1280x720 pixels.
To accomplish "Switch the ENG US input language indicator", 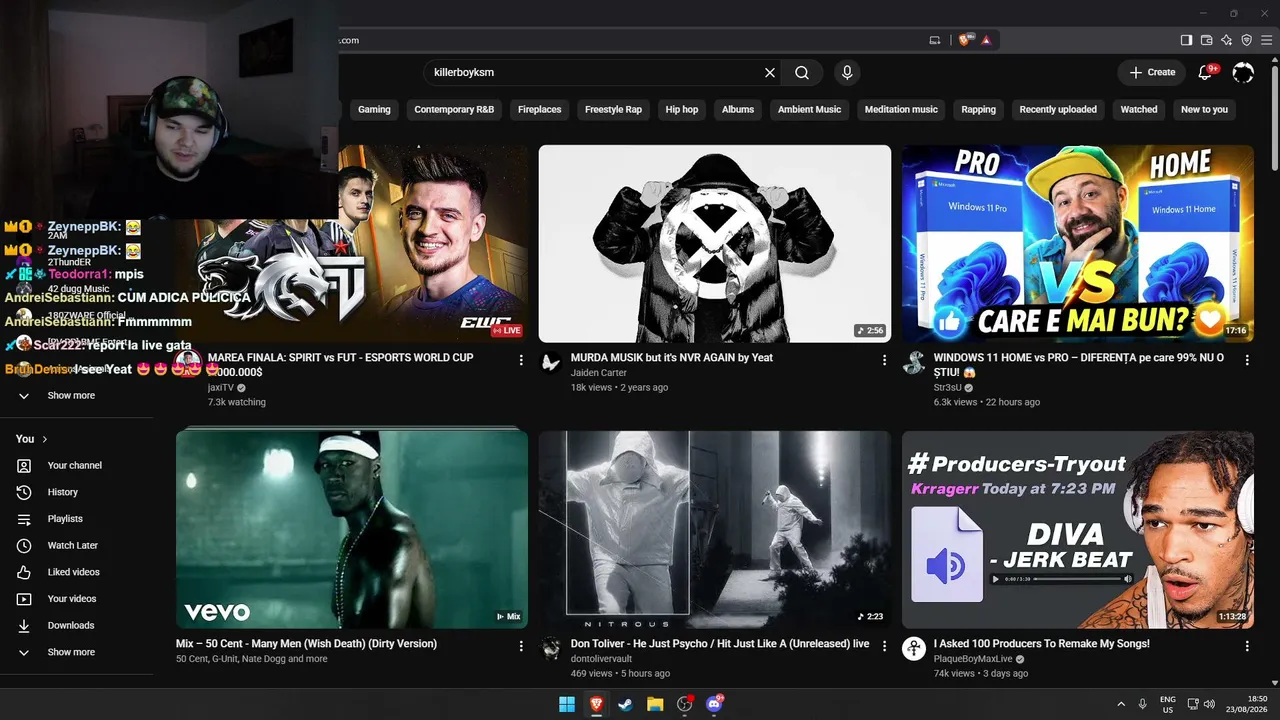I will [x=1168, y=704].
